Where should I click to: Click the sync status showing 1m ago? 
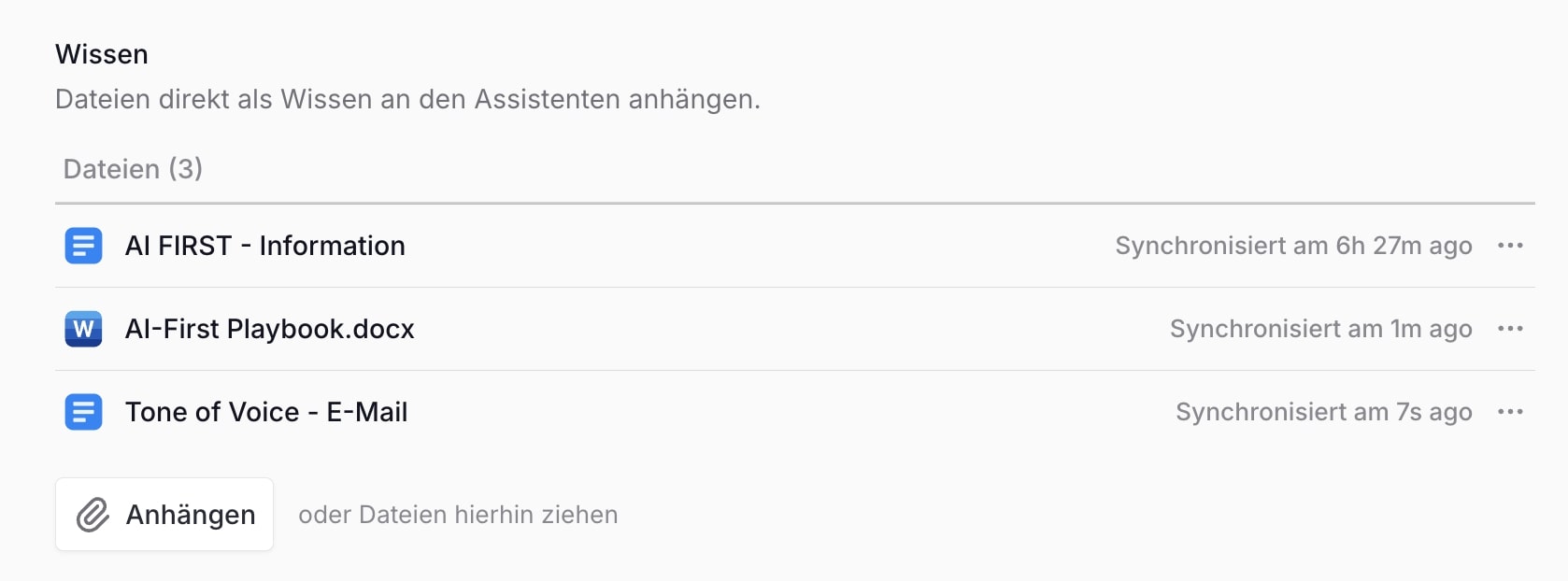pyautogui.click(x=1320, y=329)
